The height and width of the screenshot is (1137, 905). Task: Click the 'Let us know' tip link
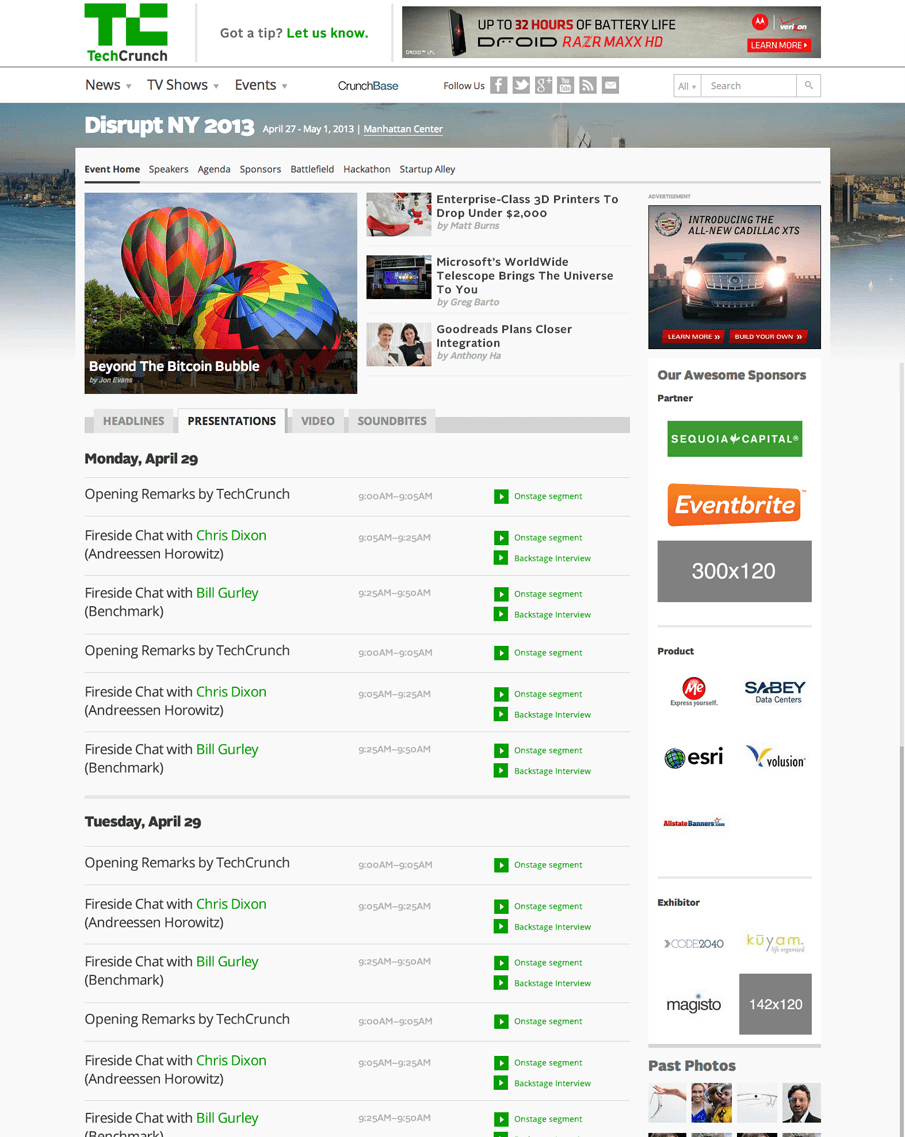pos(327,33)
